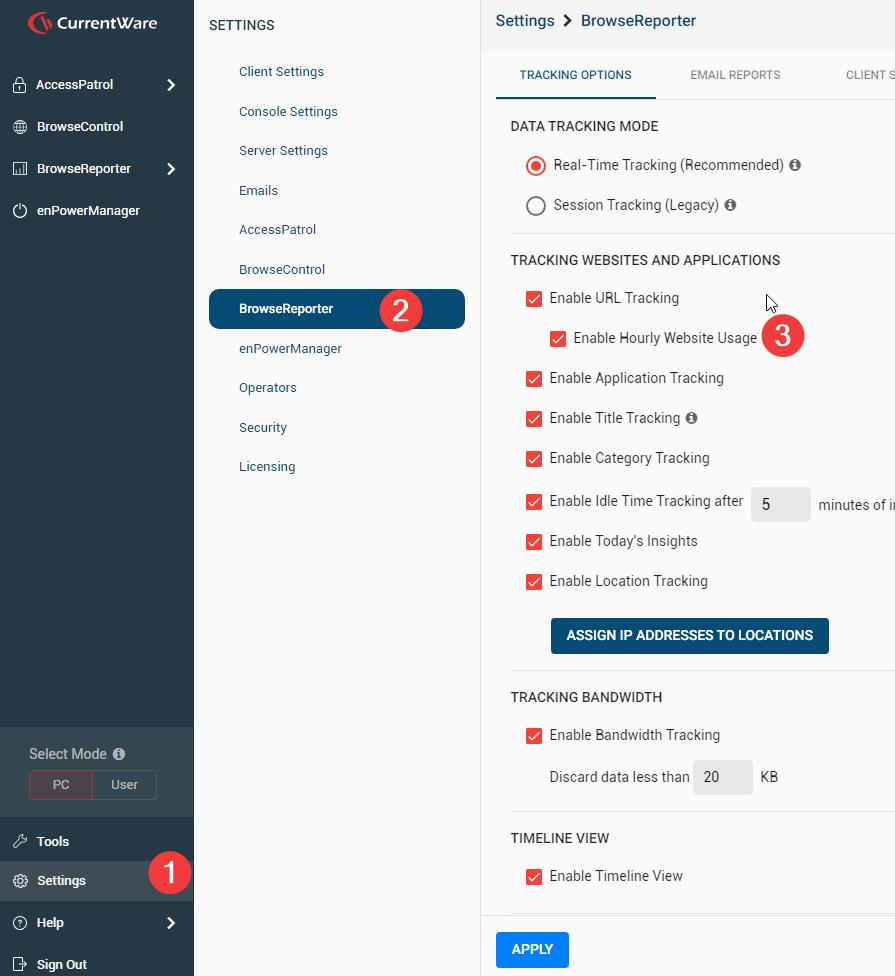This screenshot has width=895, height=976.
Task: Toggle Enable Timeline View checkbox
Action: (533, 876)
